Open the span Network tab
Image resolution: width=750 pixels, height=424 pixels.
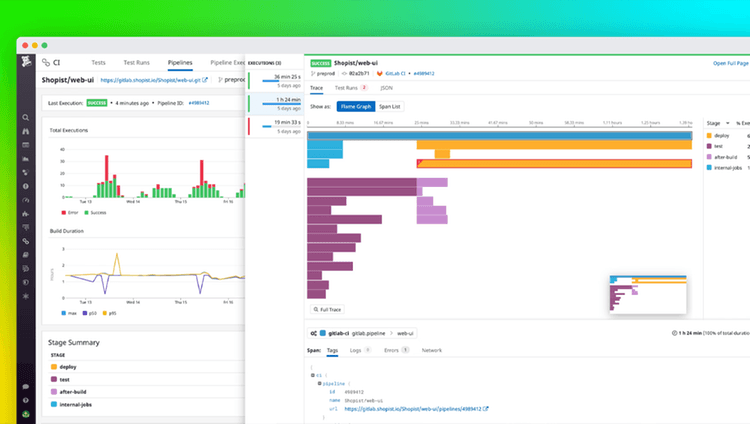coord(431,350)
